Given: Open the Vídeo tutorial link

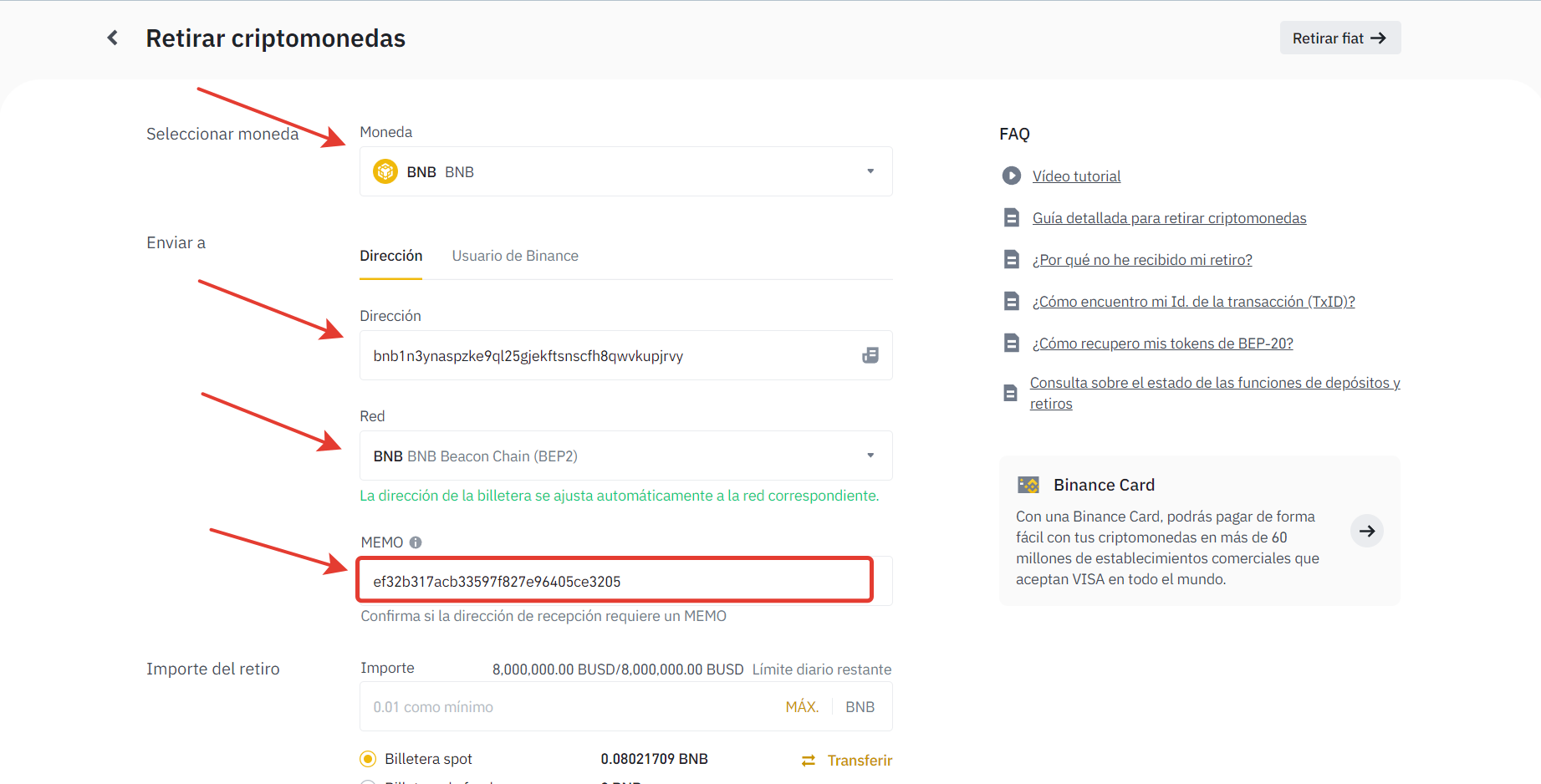Looking at the screenshot, I should coord(1076,176).
